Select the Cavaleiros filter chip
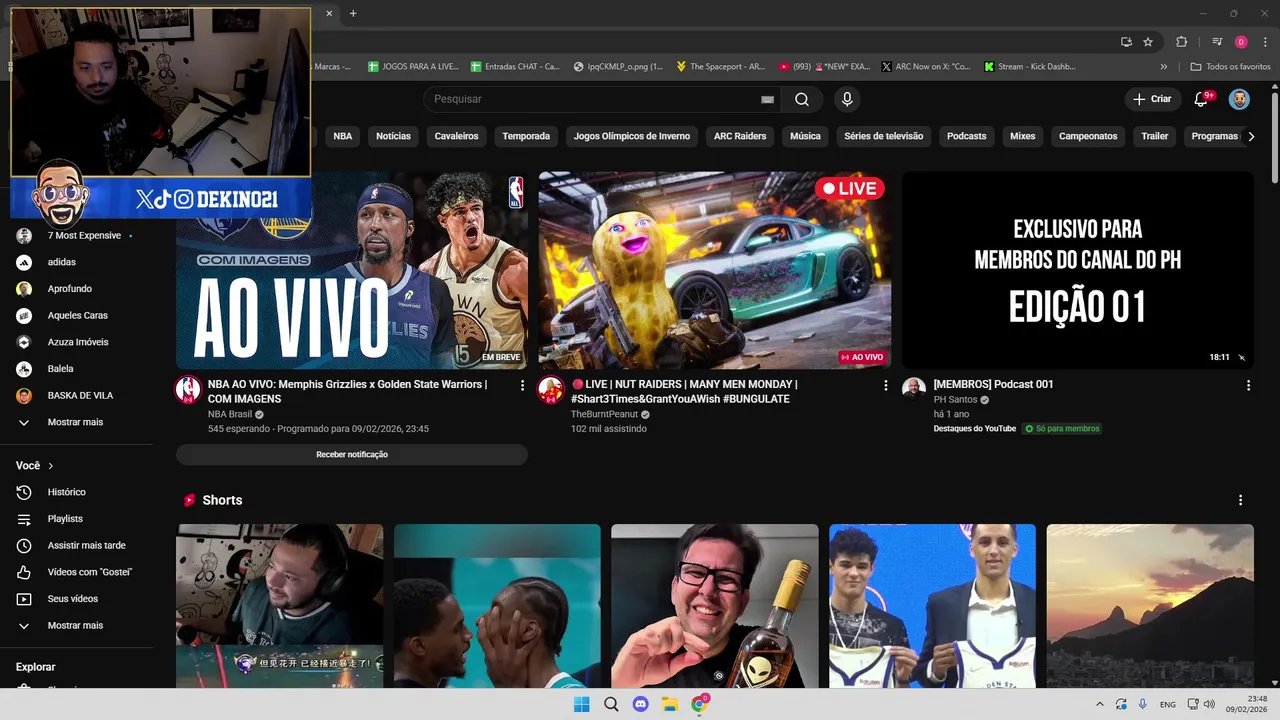This screenshot has height=720, width=1280. [456, 136]
